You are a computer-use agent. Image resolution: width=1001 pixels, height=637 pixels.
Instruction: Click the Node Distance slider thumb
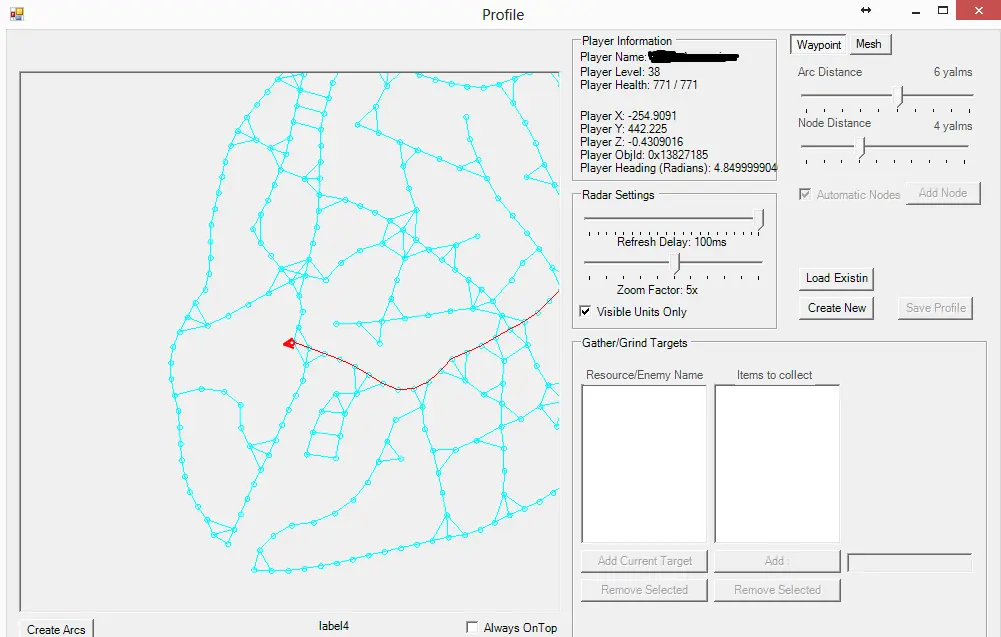coord(862,147)
